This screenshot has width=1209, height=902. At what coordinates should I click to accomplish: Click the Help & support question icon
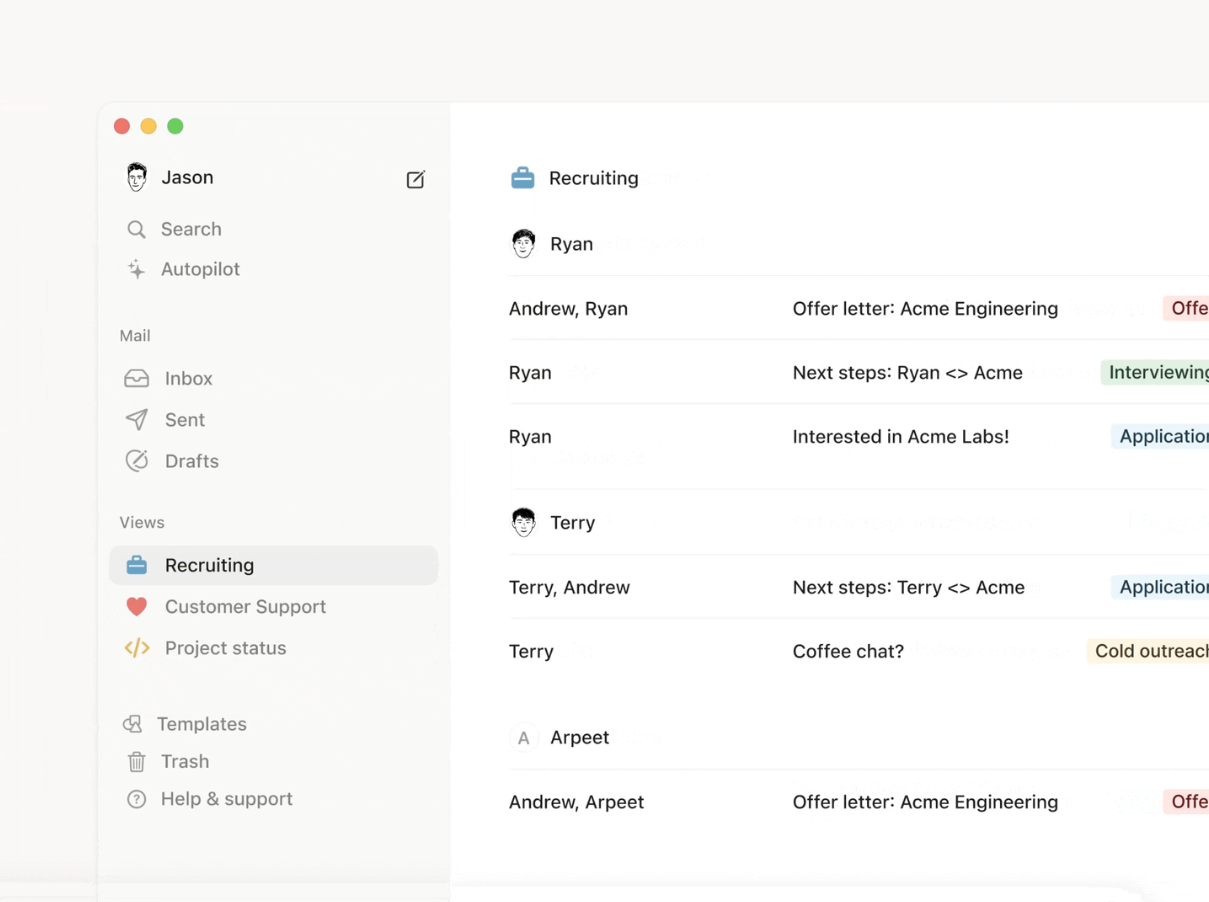click(x=137, y=799)
